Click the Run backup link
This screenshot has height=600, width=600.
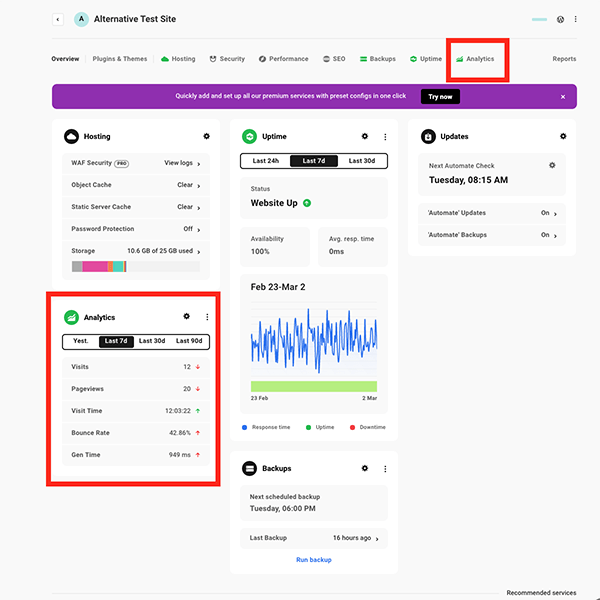pyautogui.click(x=314, y=559)
